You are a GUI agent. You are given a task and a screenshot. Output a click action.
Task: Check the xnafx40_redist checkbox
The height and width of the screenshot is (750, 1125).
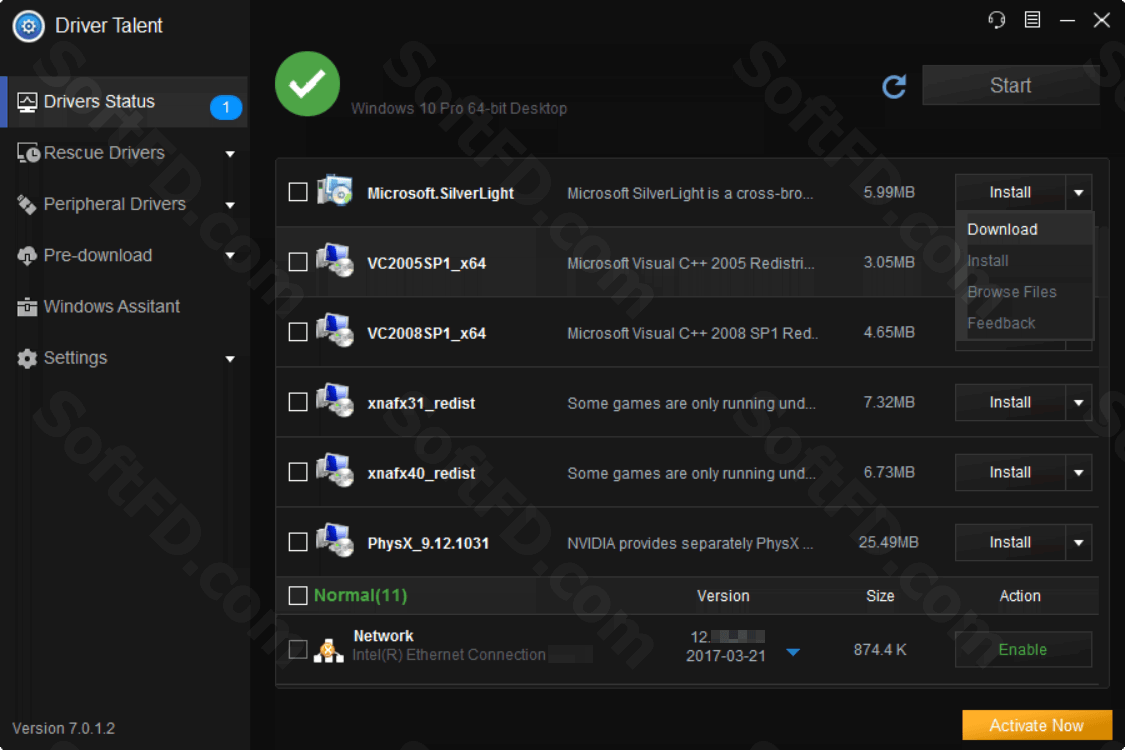(298, 472)
